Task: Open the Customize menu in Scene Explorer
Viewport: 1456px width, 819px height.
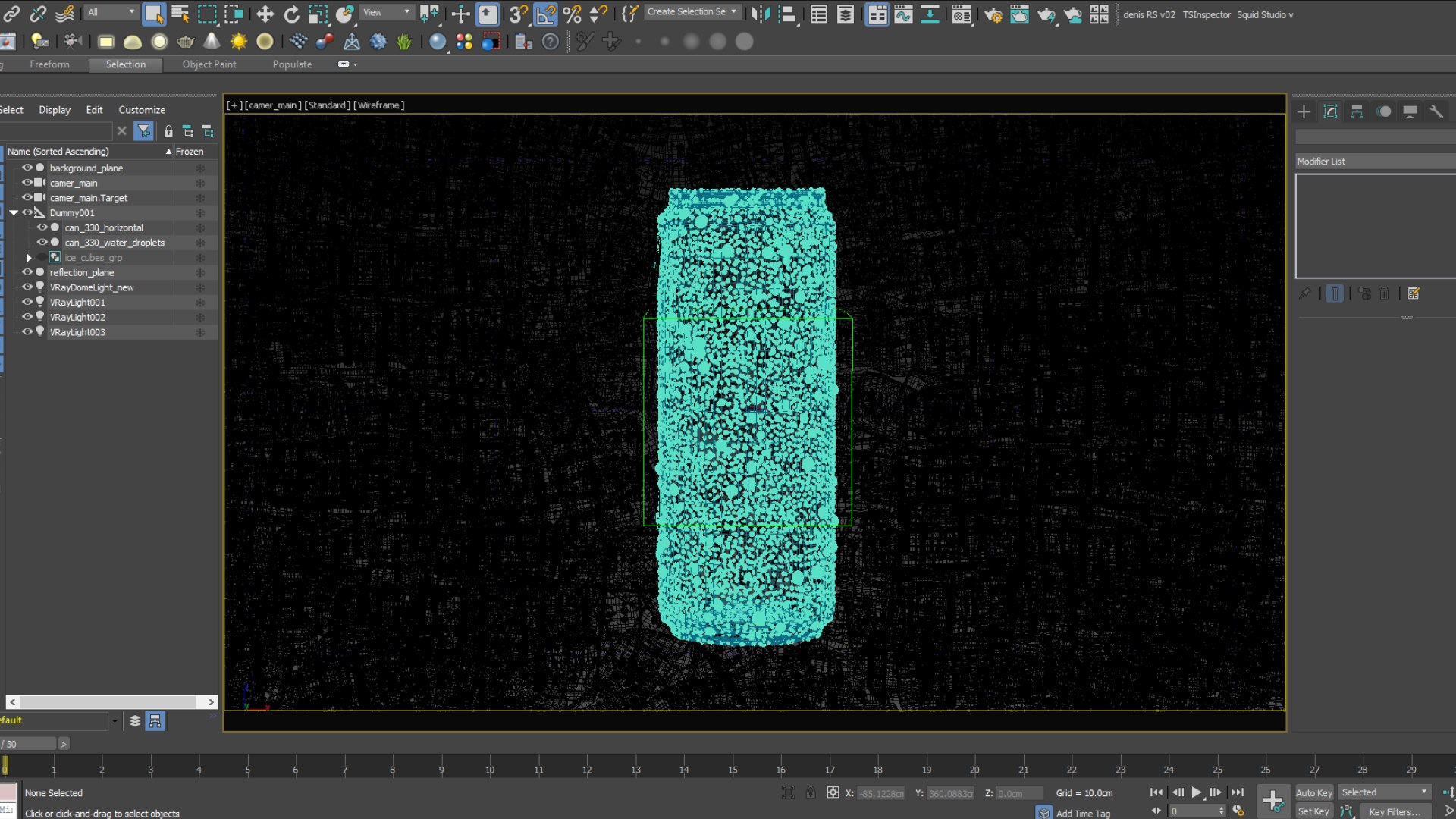Action: pos(141,110)
